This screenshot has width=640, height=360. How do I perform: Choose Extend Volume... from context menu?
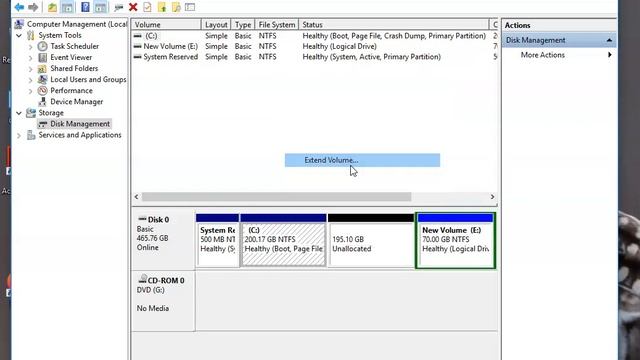362,160
